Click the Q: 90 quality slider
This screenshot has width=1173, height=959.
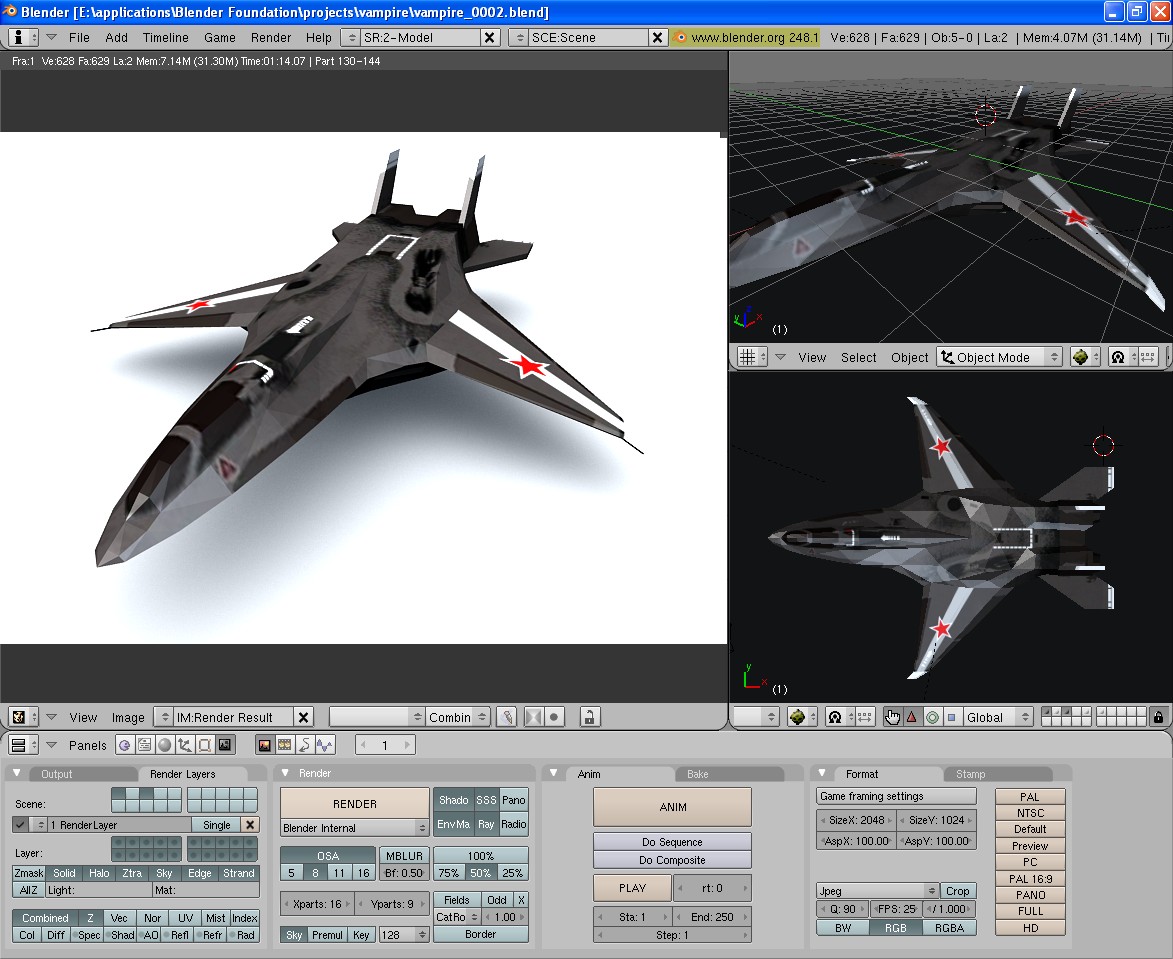tap(841, 910)
